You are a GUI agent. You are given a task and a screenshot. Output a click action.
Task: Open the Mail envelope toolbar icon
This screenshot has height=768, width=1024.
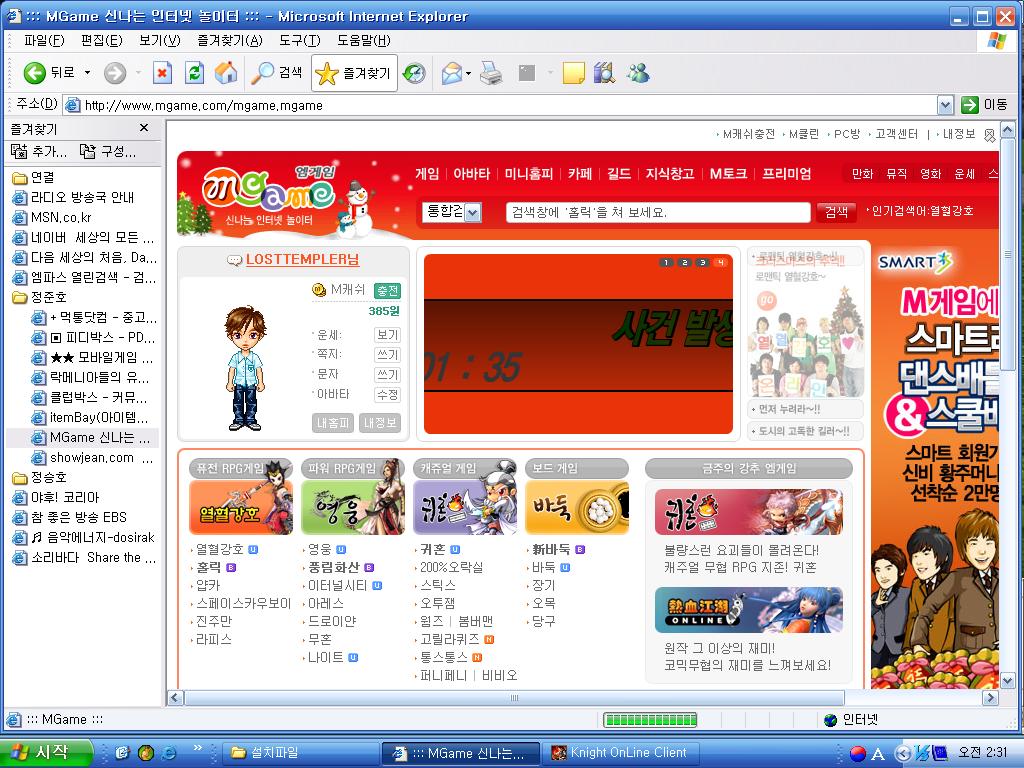pos(452,72)
